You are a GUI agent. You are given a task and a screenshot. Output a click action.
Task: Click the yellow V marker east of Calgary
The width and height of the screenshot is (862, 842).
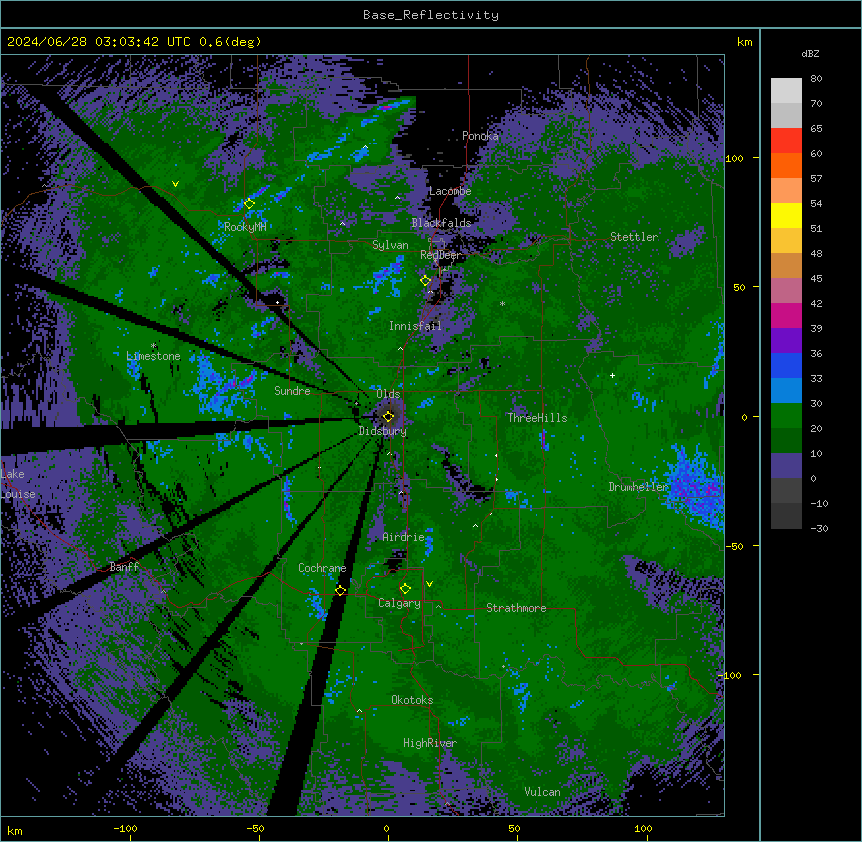pos(429,584)
